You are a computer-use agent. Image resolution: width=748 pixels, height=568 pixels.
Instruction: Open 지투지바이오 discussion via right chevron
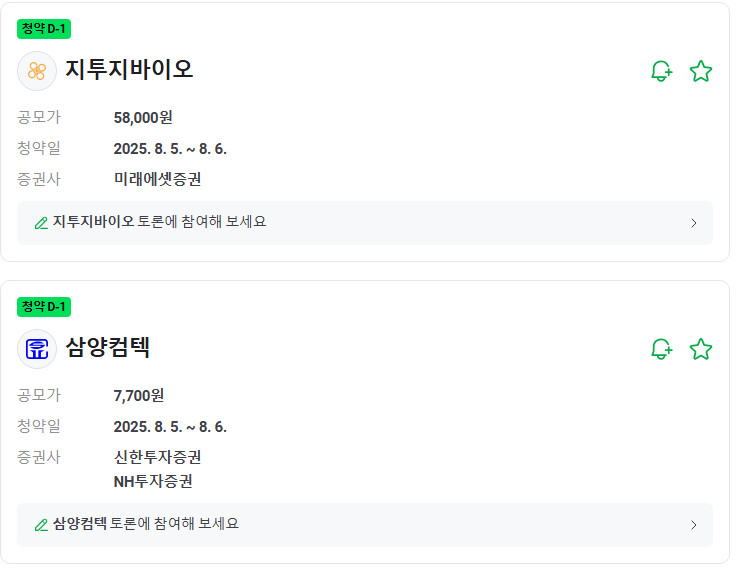click(x=694, y=223)
